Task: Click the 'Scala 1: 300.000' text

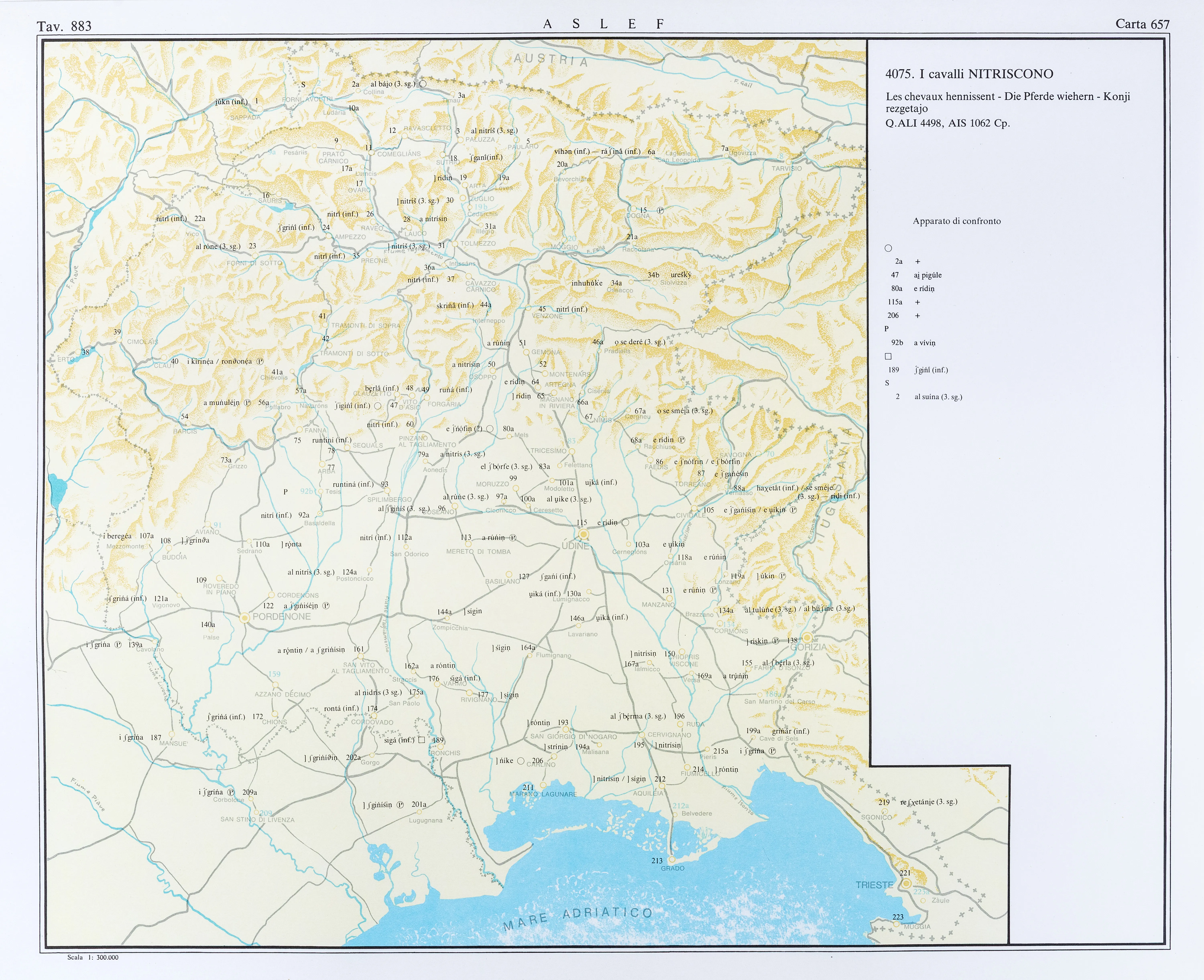Action: [93, 957]
